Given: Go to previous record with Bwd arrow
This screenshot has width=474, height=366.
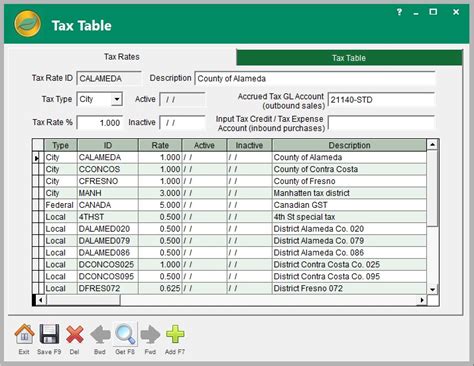Looking at the screenshot, I should tap(100, 334).
